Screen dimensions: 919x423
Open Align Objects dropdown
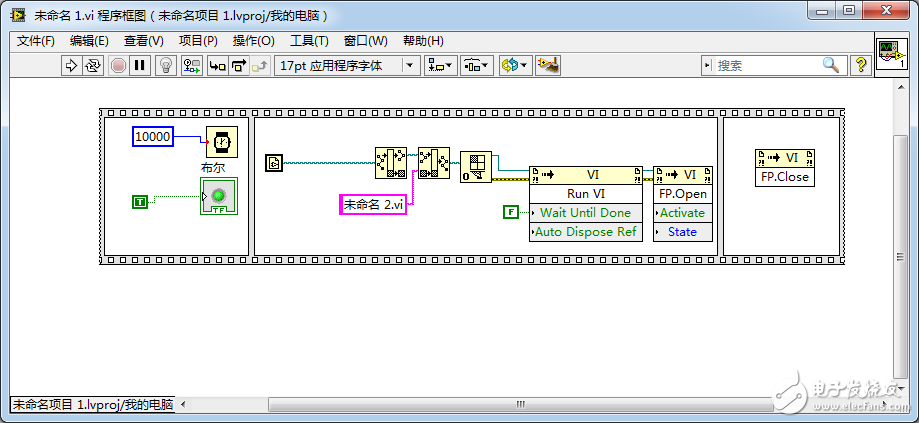[x=440, y=65]
